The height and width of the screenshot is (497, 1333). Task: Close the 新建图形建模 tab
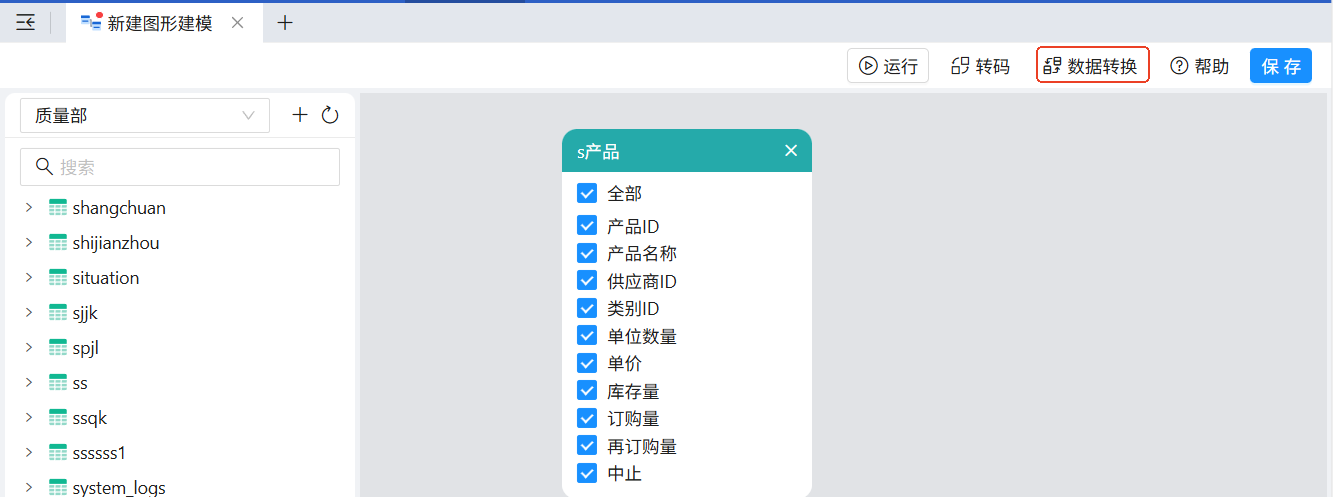tap(237, 22)
